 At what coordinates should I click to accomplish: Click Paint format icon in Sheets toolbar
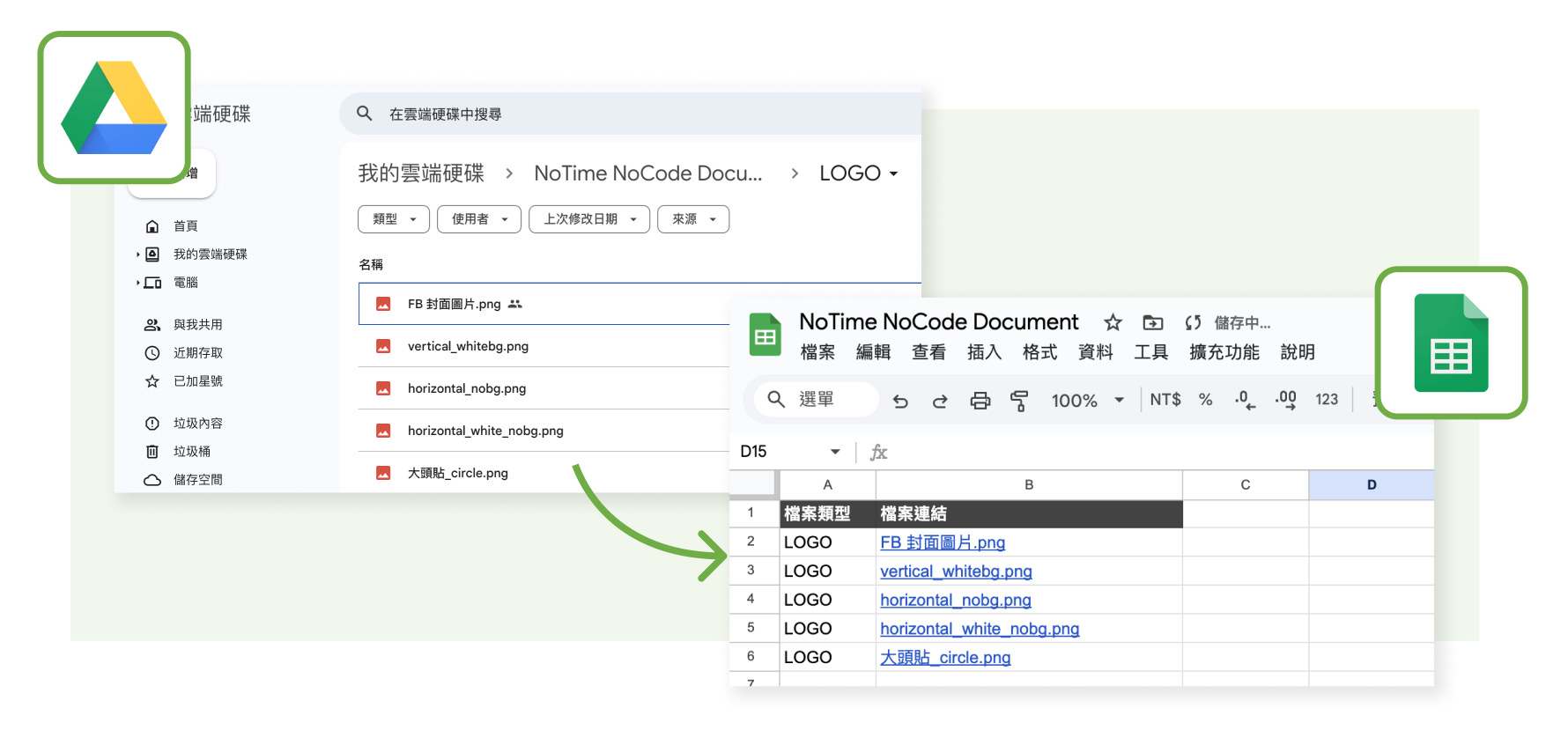coord(1019,401)
